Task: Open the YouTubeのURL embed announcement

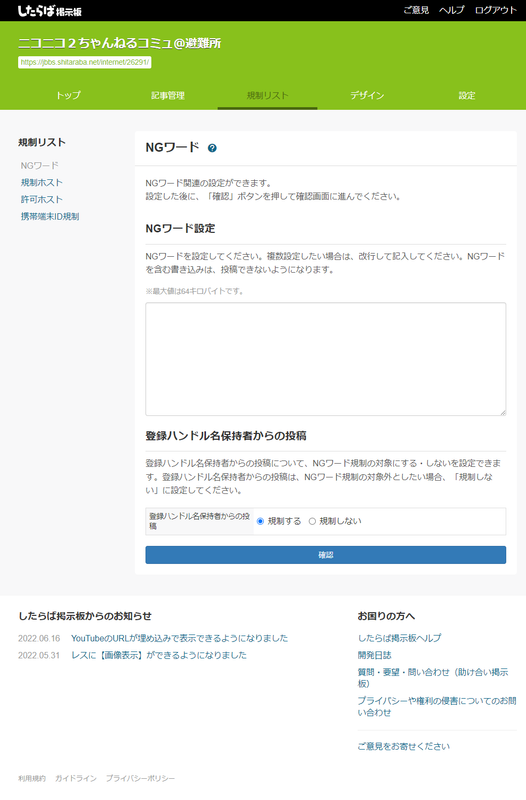Action: tap(180, 638)
